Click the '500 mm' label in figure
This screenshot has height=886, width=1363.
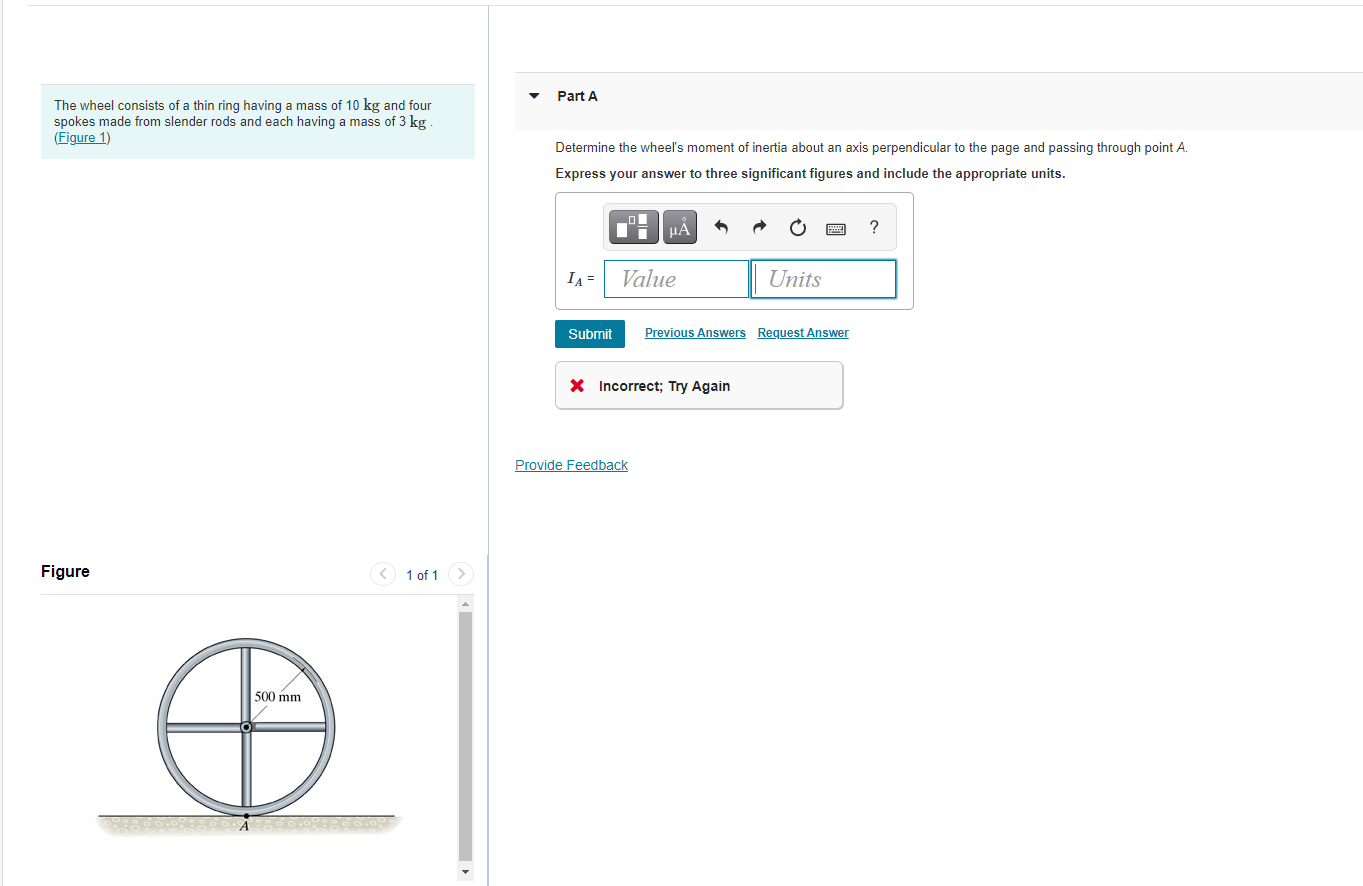pos(278,696)
